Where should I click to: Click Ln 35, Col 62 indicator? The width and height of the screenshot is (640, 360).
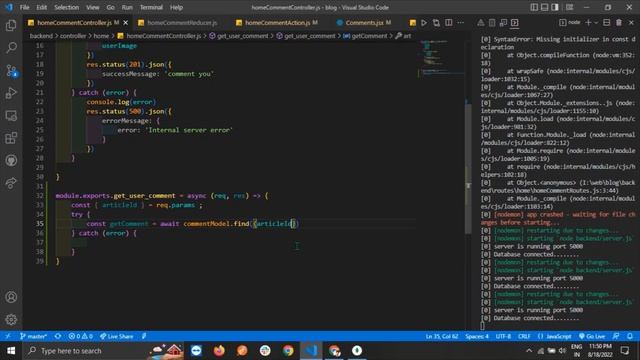point(442,336)
